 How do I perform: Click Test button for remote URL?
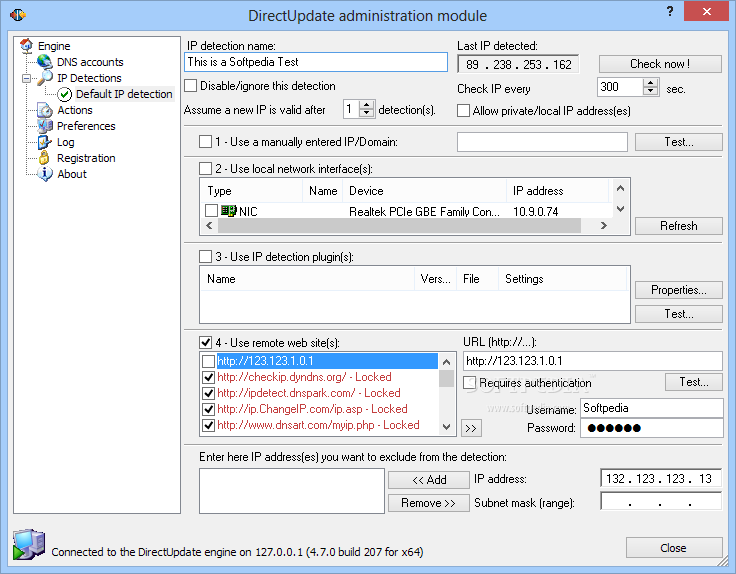694,382
